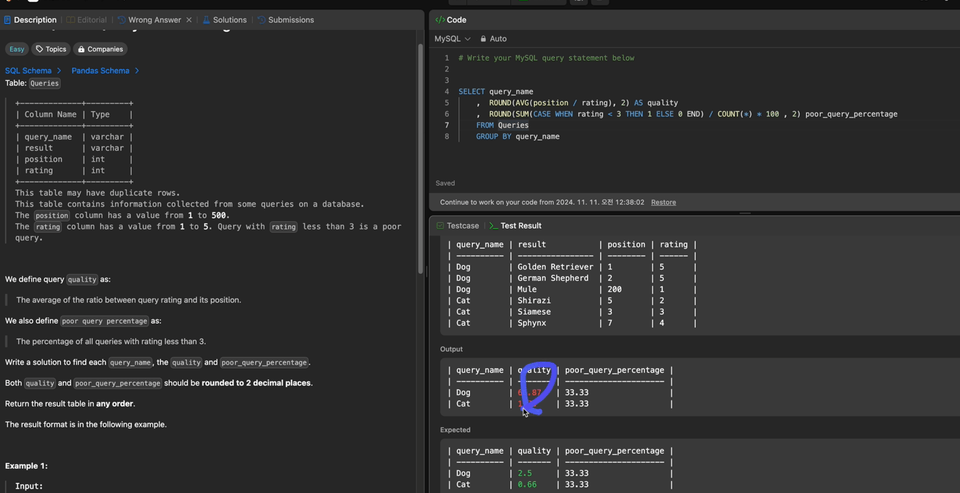The width and height of the screenshot is (960, 493).
Task: Click the poor query percentage code badge
Action: (x=105, y=321)
